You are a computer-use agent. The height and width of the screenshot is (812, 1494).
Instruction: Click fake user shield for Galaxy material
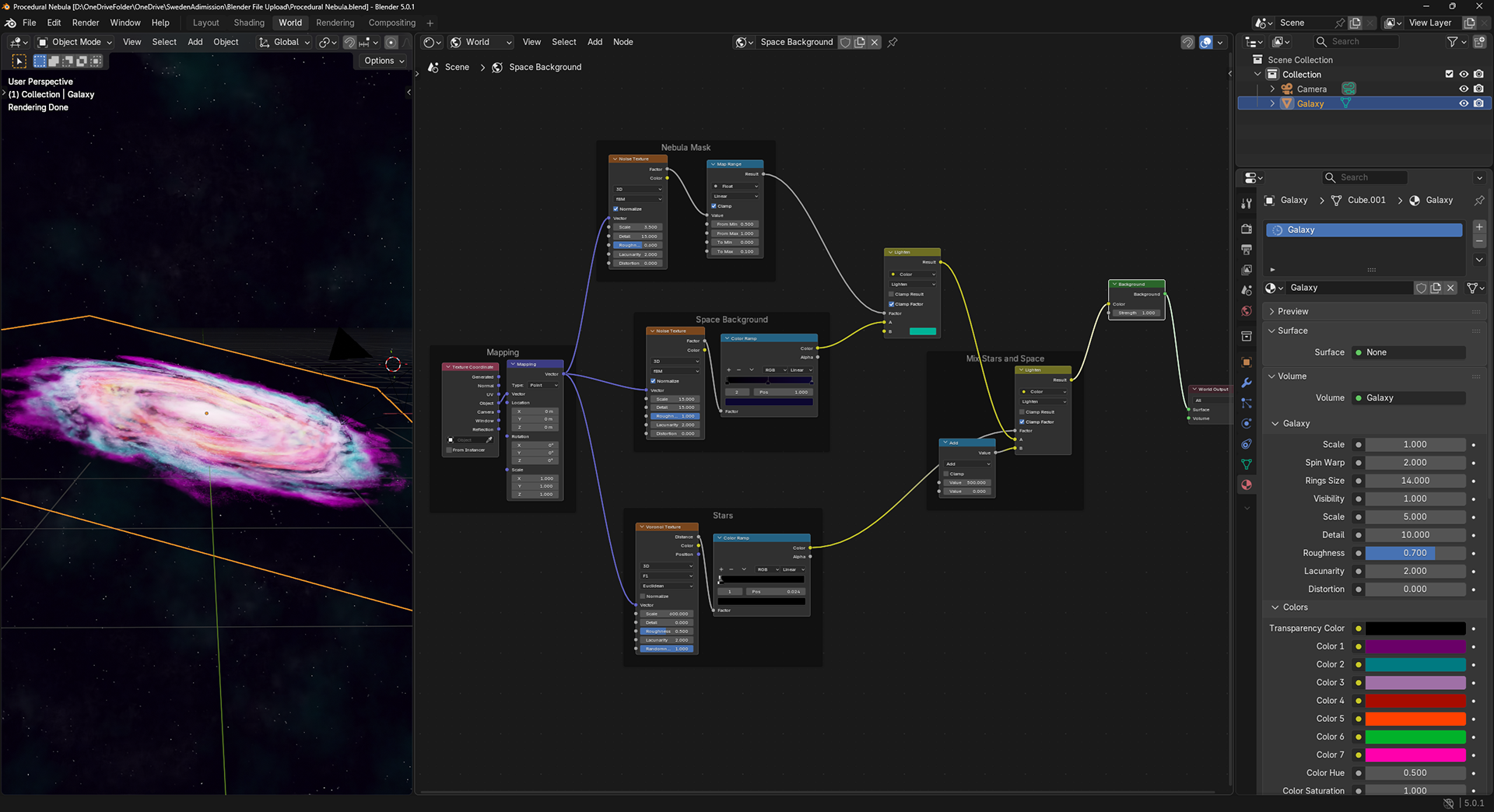click(1421, 288)
